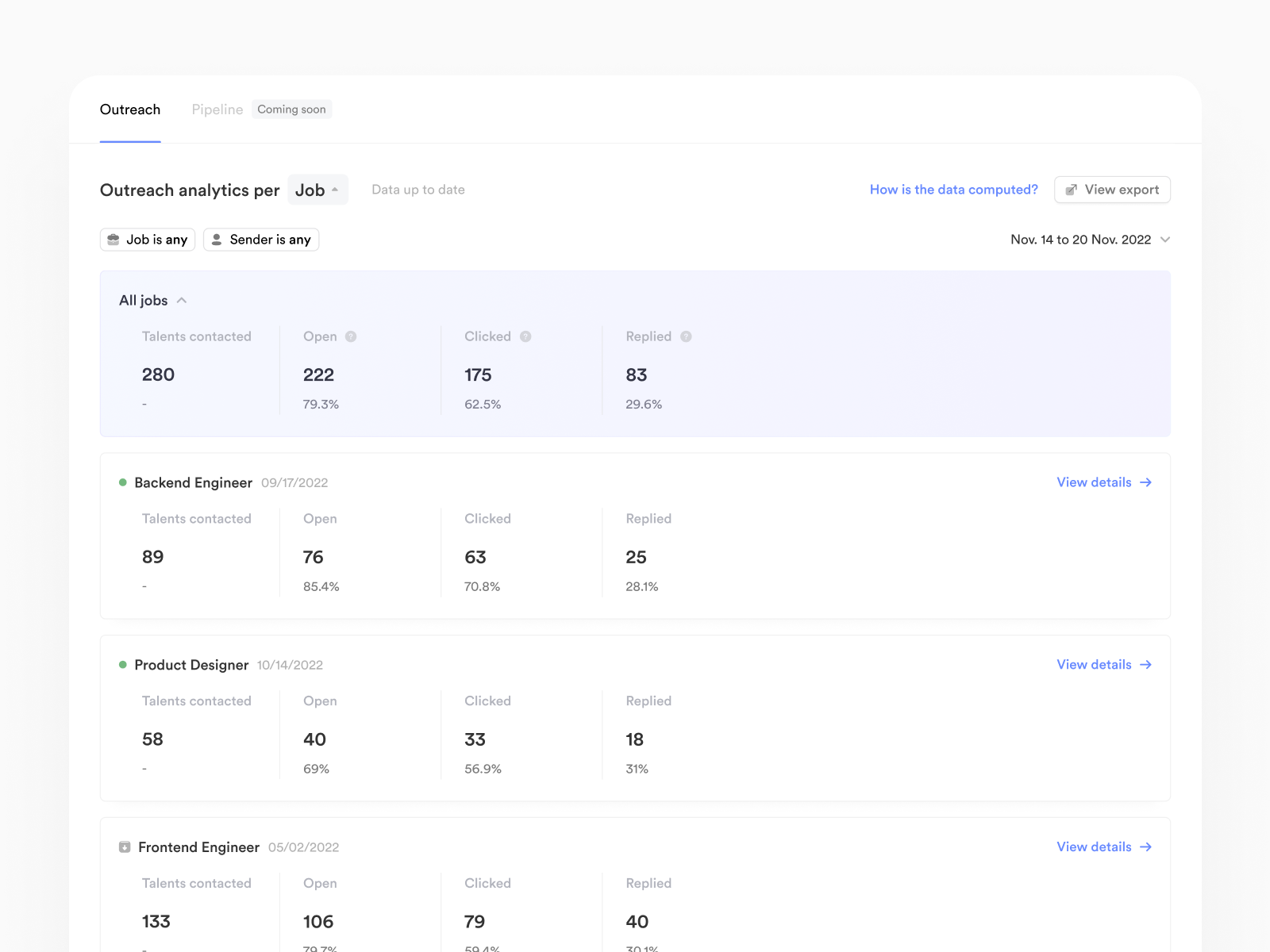
Task: Click the arrow next to Frontend Engineer View details
Action: (x=1145, y=847)
